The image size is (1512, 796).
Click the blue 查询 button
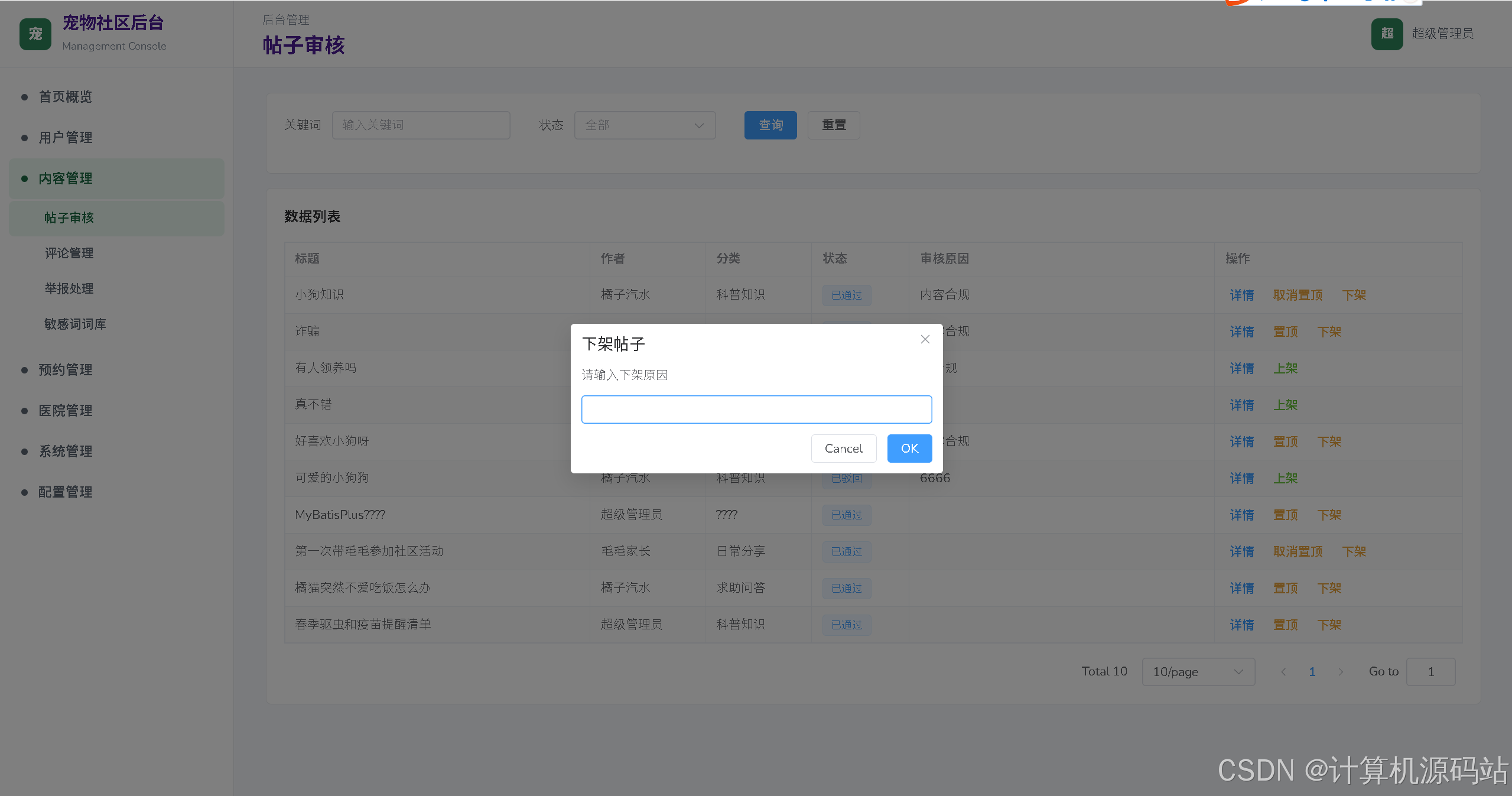pos(770,125)
